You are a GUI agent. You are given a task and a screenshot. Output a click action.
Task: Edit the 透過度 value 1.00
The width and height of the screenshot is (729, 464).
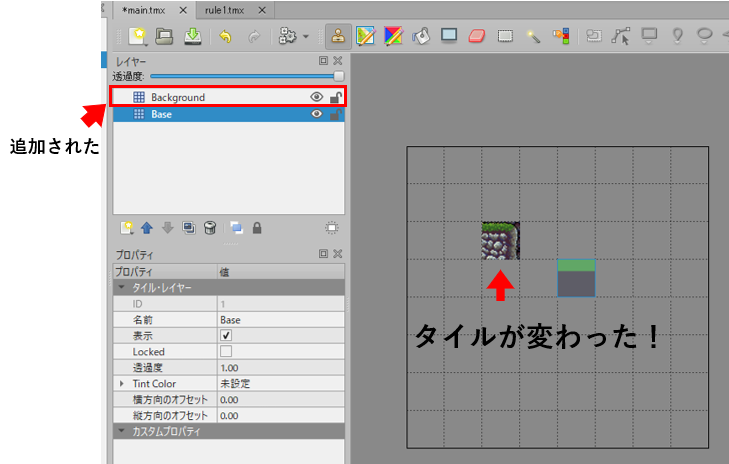coord(281,368)
